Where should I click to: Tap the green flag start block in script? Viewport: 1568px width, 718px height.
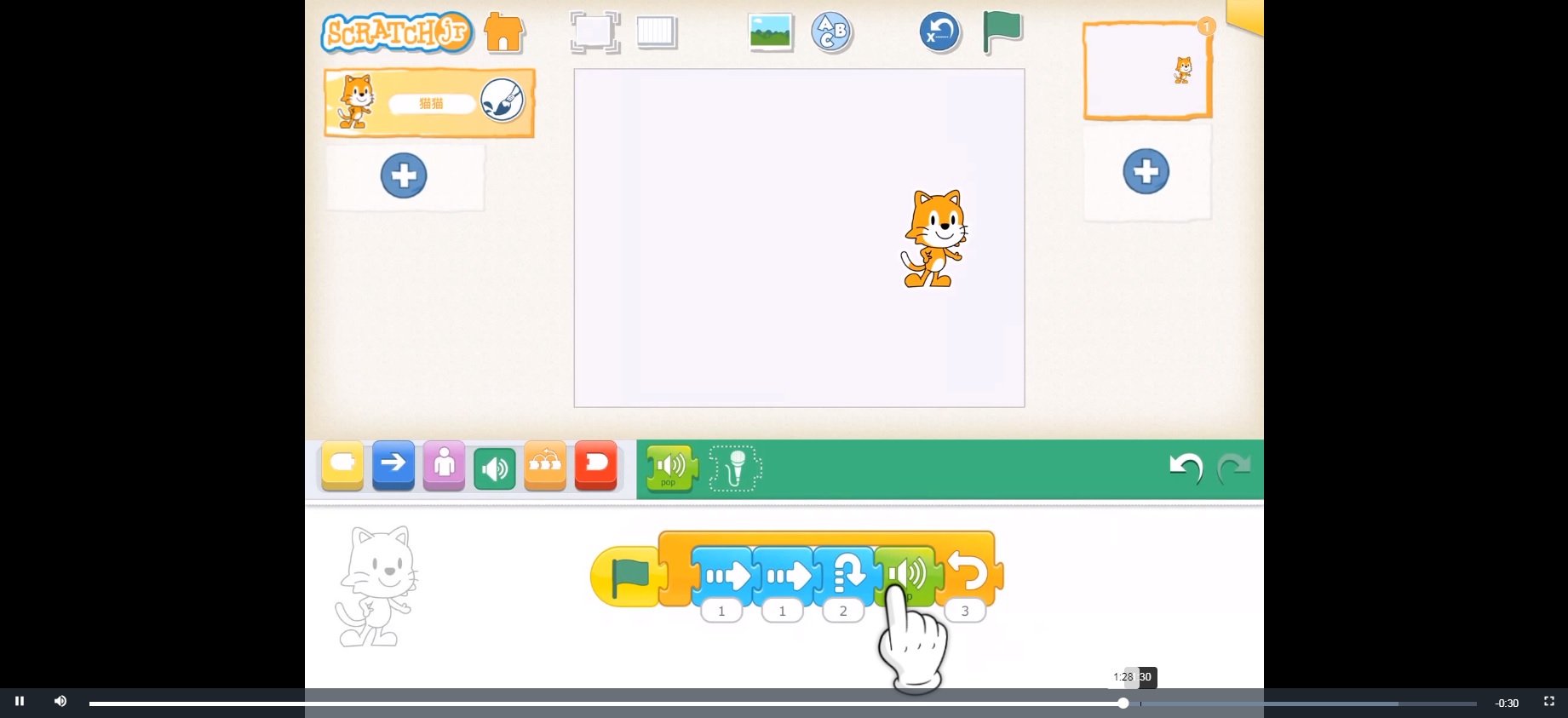[629, 577]
